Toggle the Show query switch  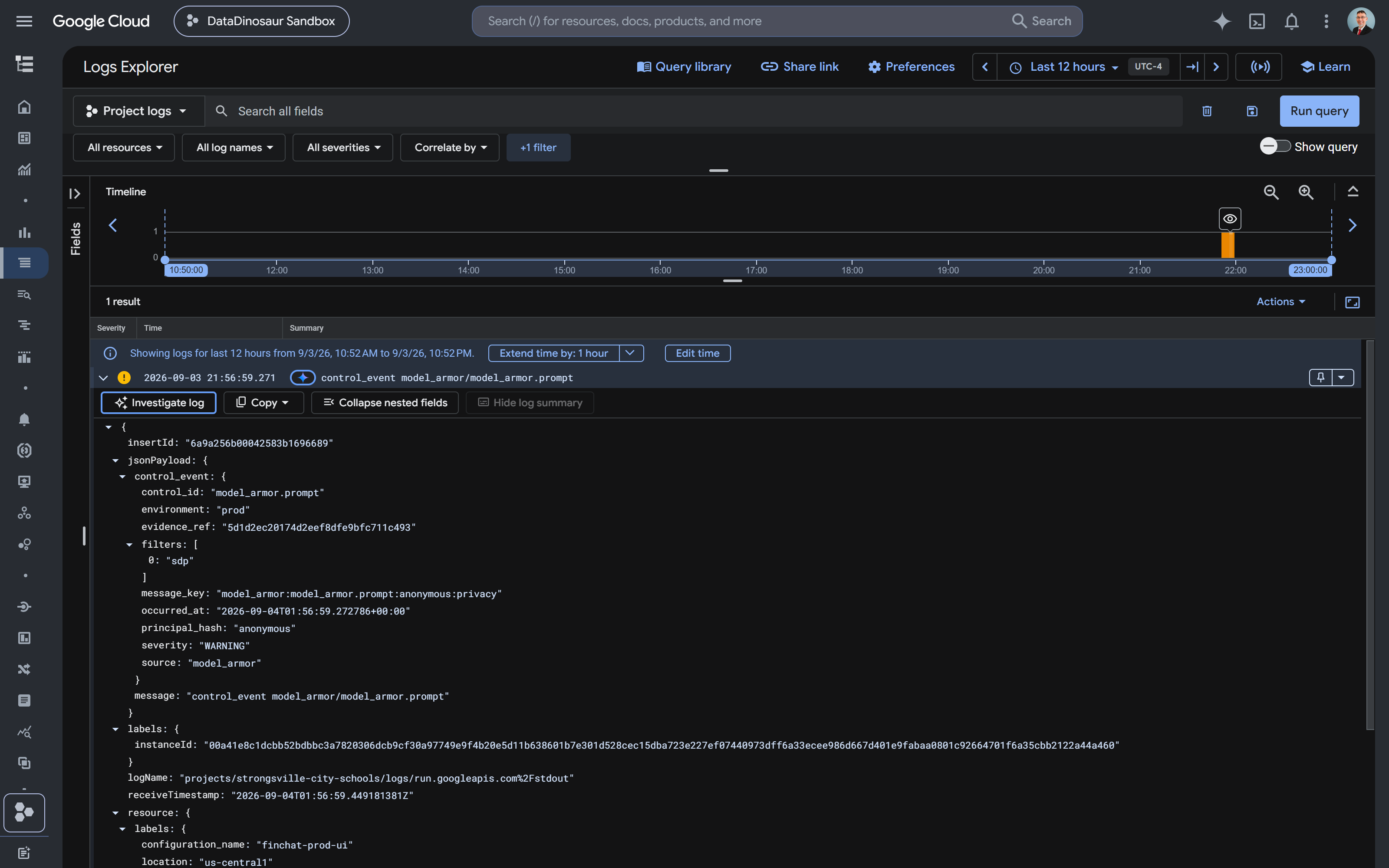click(x=1275, y=146)
